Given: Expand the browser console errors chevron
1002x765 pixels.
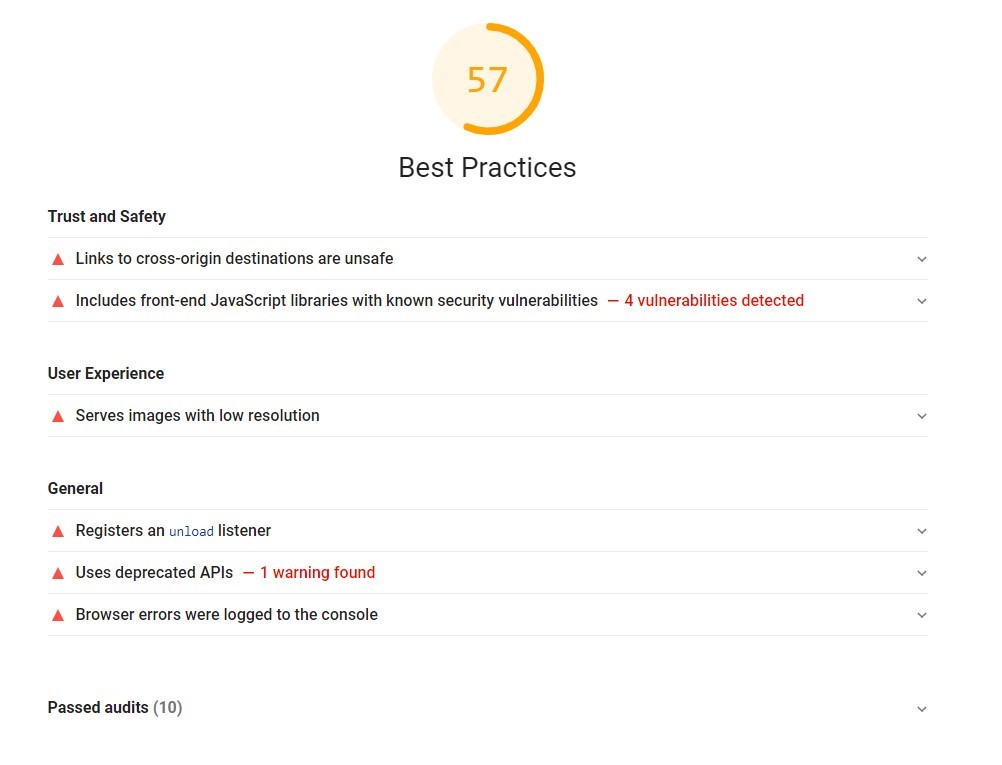Looking at the screenshot, I should (x=921, y=615).
